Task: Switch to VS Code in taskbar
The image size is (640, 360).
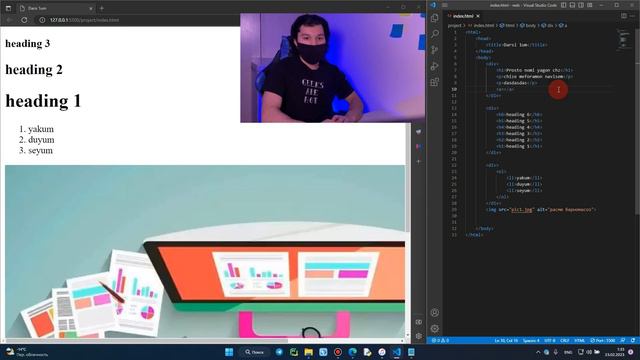Action: (396, 352)
